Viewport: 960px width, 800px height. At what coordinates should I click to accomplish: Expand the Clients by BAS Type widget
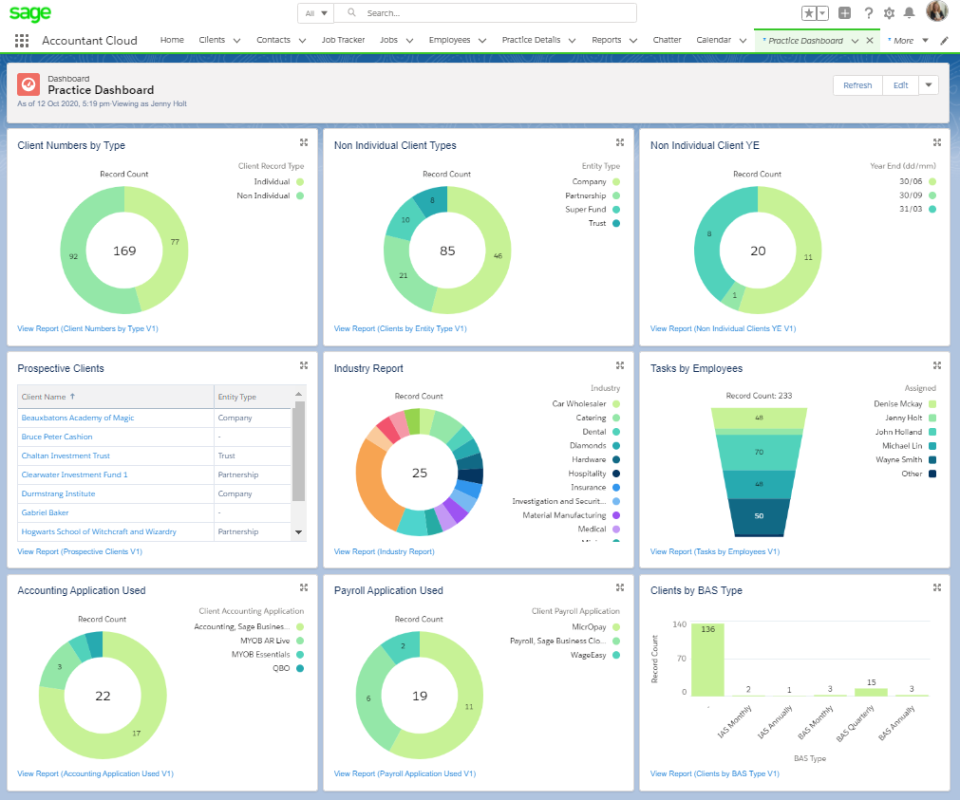click(936, 587)
